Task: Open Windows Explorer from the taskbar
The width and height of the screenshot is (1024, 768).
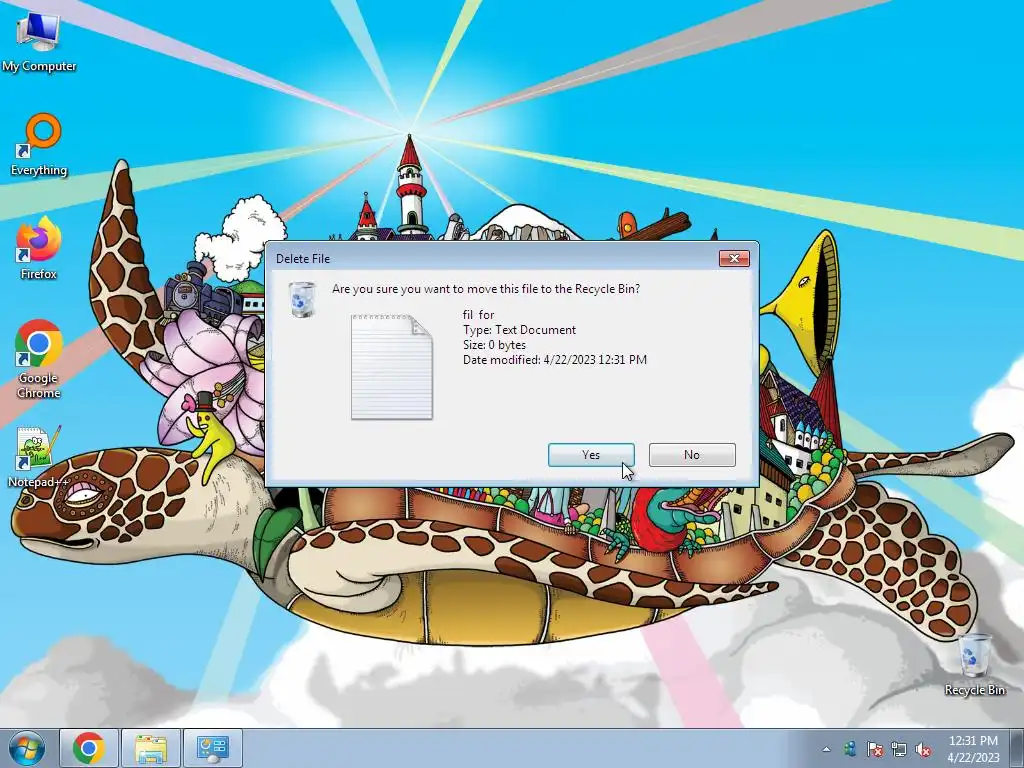Action: (x=151, y=748)
